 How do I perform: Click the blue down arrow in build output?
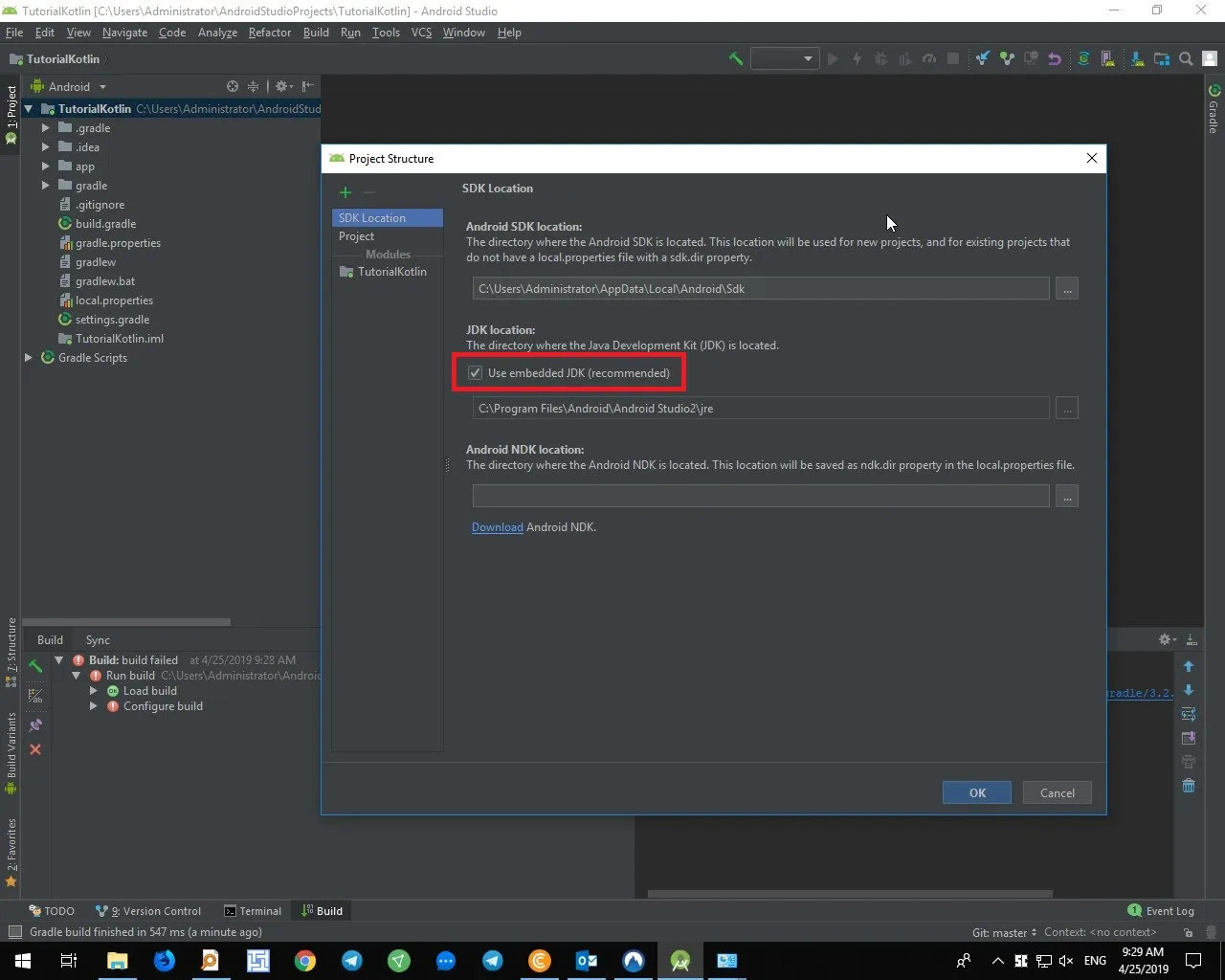[x=1189, y=690]
